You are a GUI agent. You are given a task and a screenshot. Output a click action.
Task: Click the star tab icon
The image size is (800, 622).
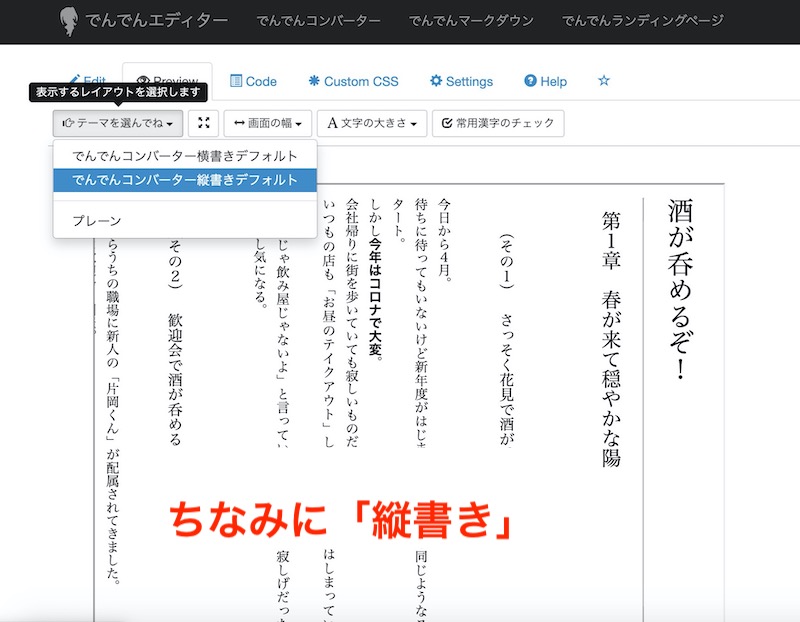(x=603, y=81)
